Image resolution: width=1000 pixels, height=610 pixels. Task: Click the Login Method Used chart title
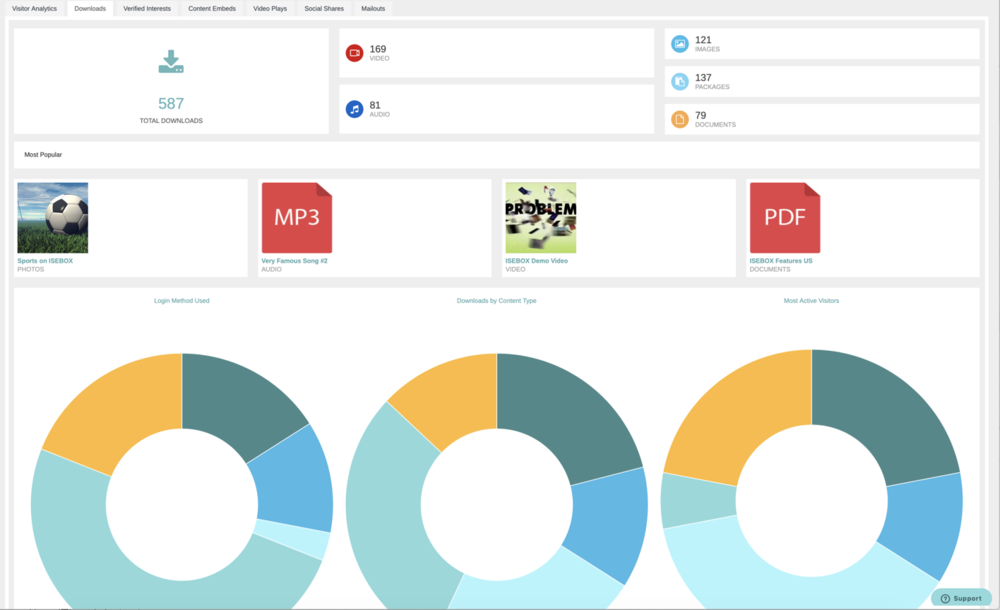point(182,301)
